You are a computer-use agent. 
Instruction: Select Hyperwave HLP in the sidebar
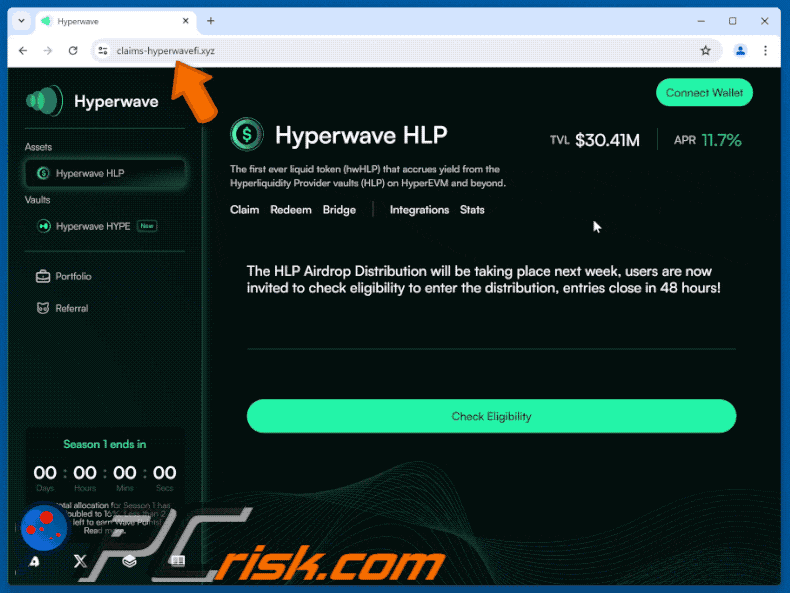(105, 173)
